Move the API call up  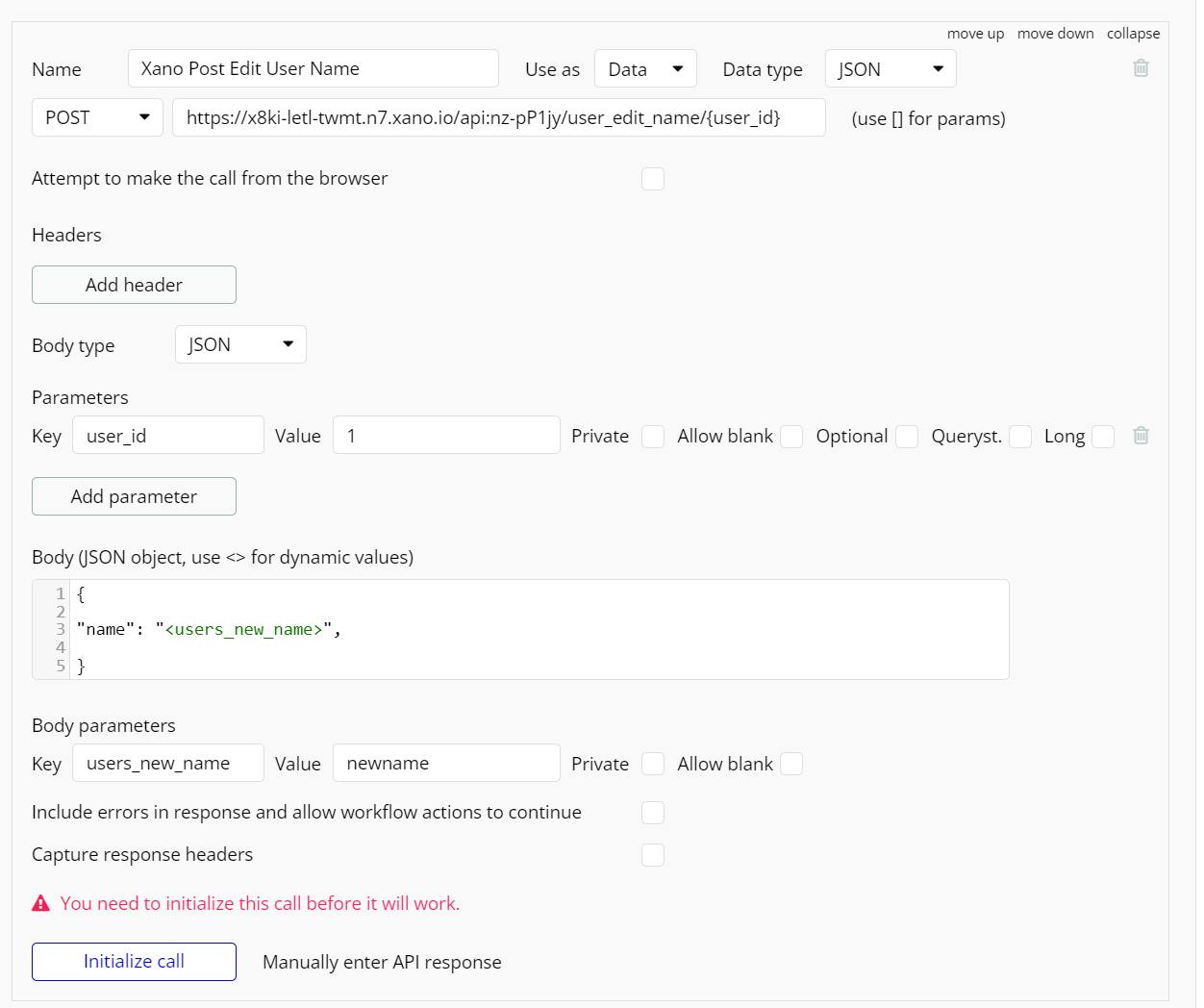[x=975, y=34]
